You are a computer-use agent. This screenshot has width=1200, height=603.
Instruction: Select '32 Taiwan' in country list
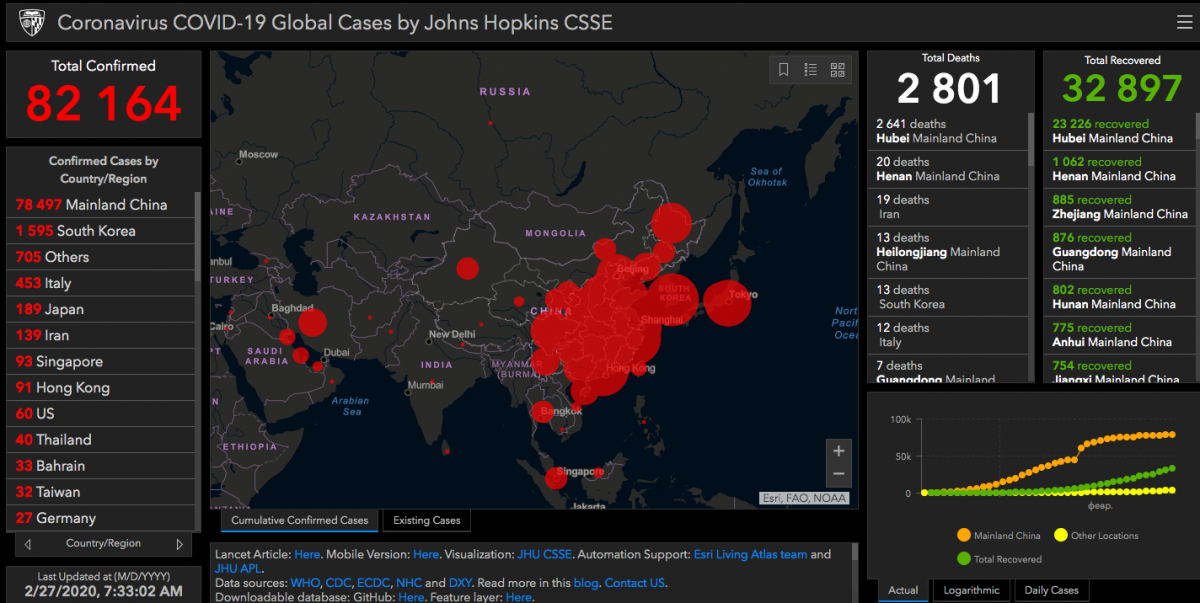click(x=100, y=491)
